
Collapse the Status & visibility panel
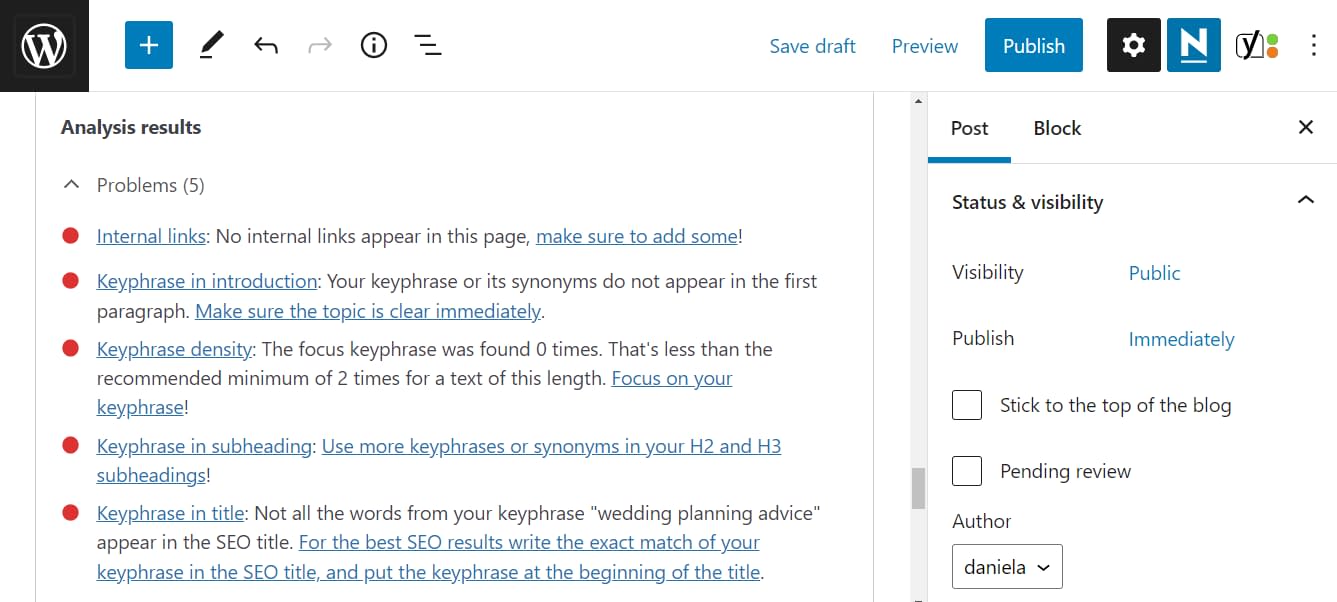[x=1306, y=200]
